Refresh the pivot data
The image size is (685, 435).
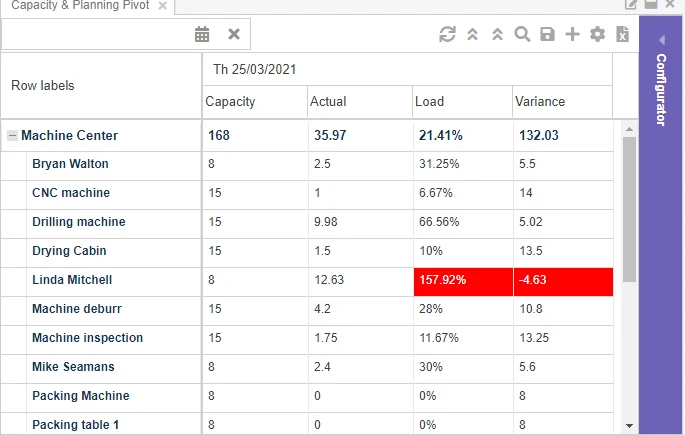click(x=447, y=34)
